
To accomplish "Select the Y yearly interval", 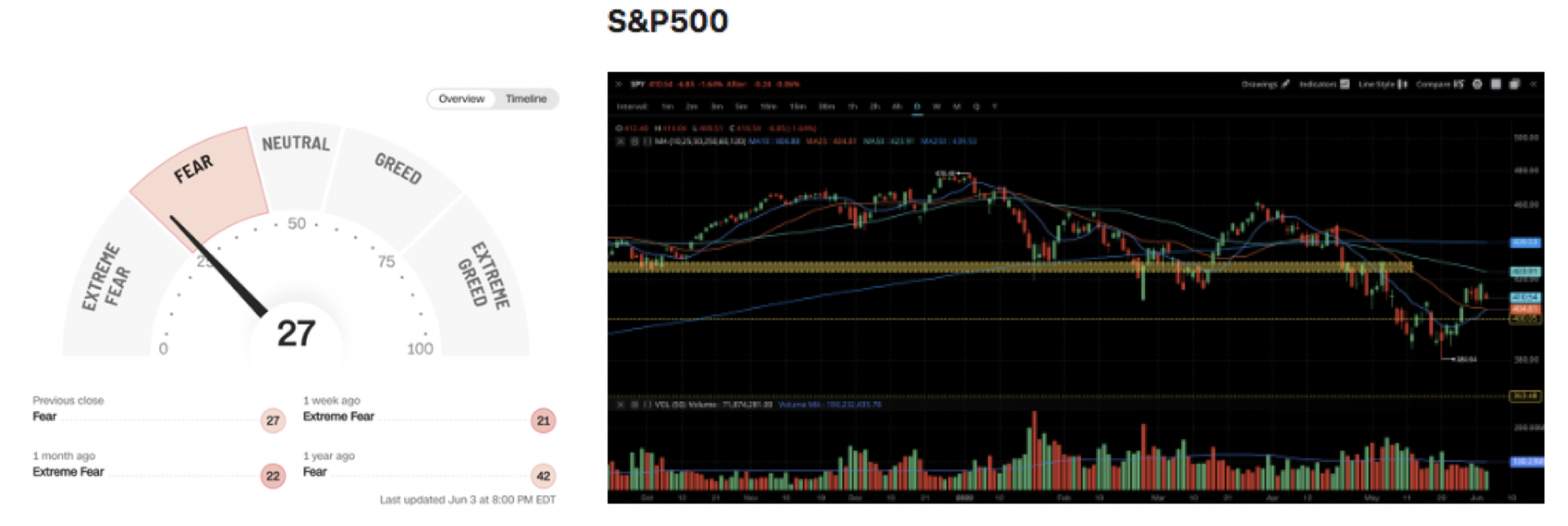I will (x=994, y=107).
